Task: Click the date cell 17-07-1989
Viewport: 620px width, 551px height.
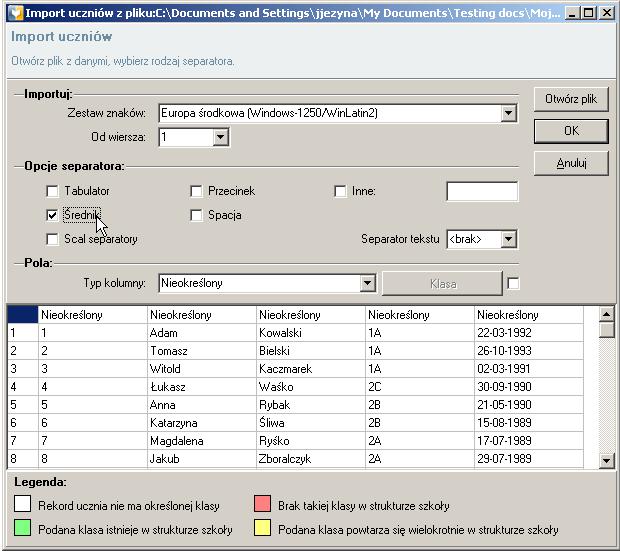Action: click(529, 441)
